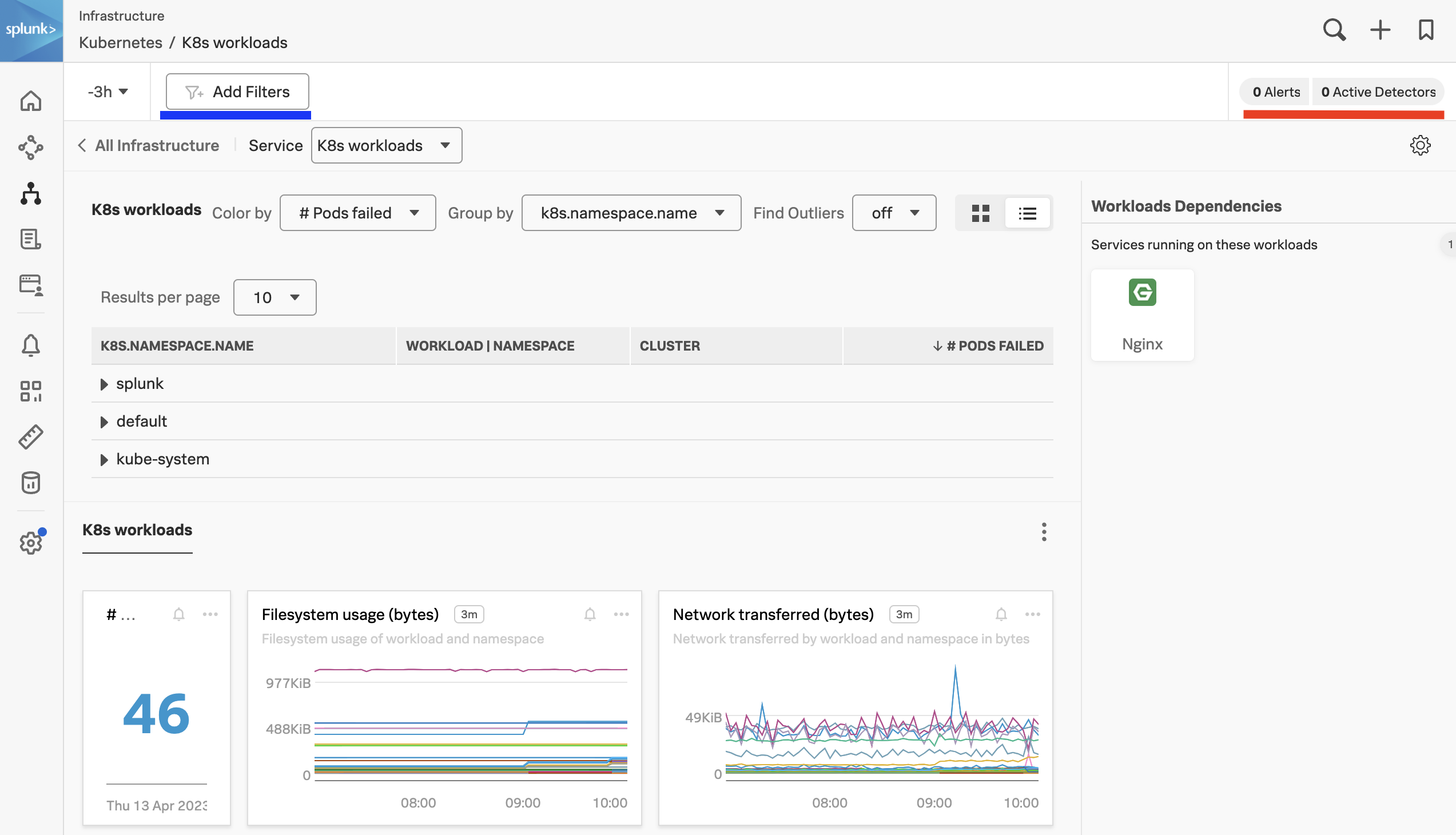Click the 3m resolution badge on Network chart

(x=904, y=614)
